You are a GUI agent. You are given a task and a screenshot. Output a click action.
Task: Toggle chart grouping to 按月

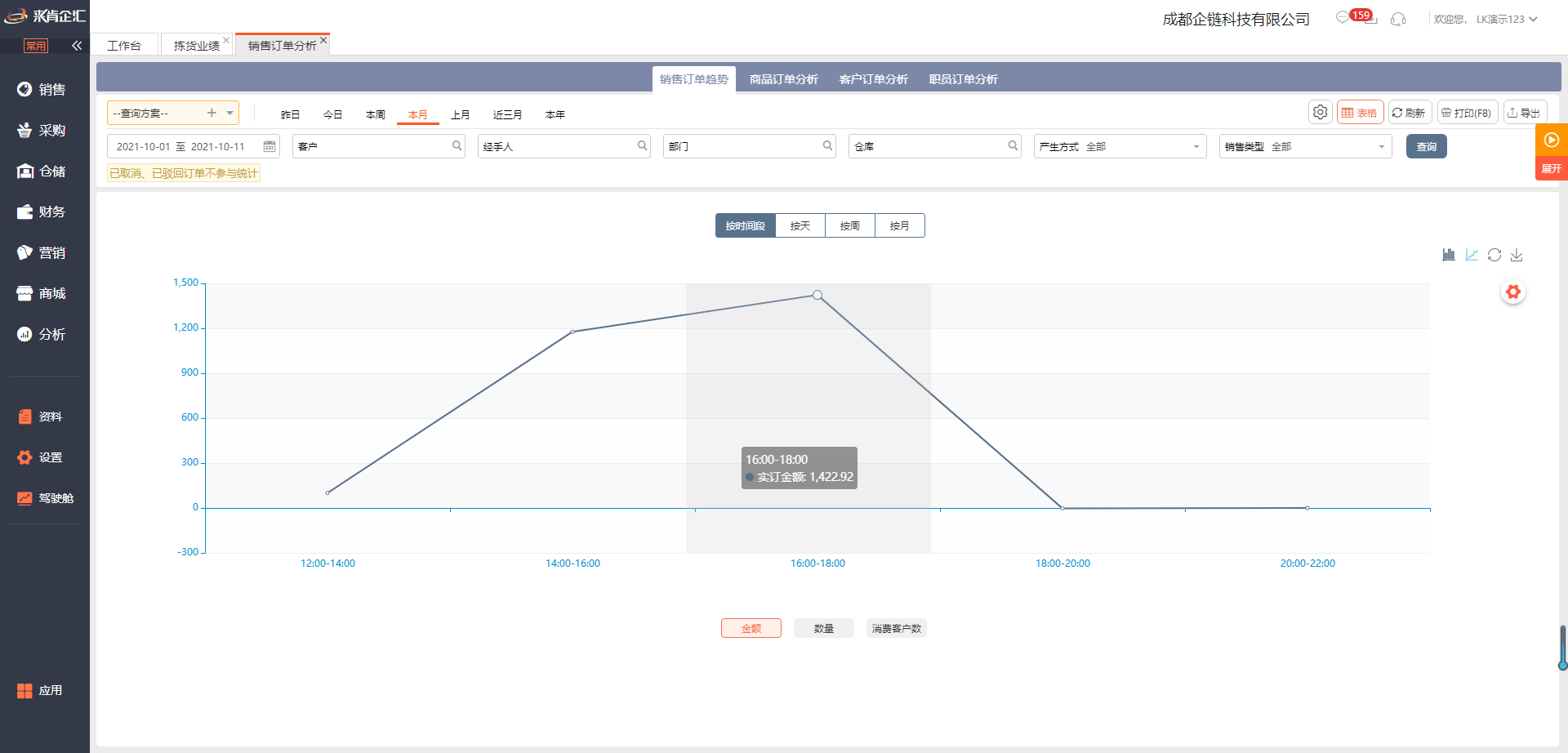899,225
